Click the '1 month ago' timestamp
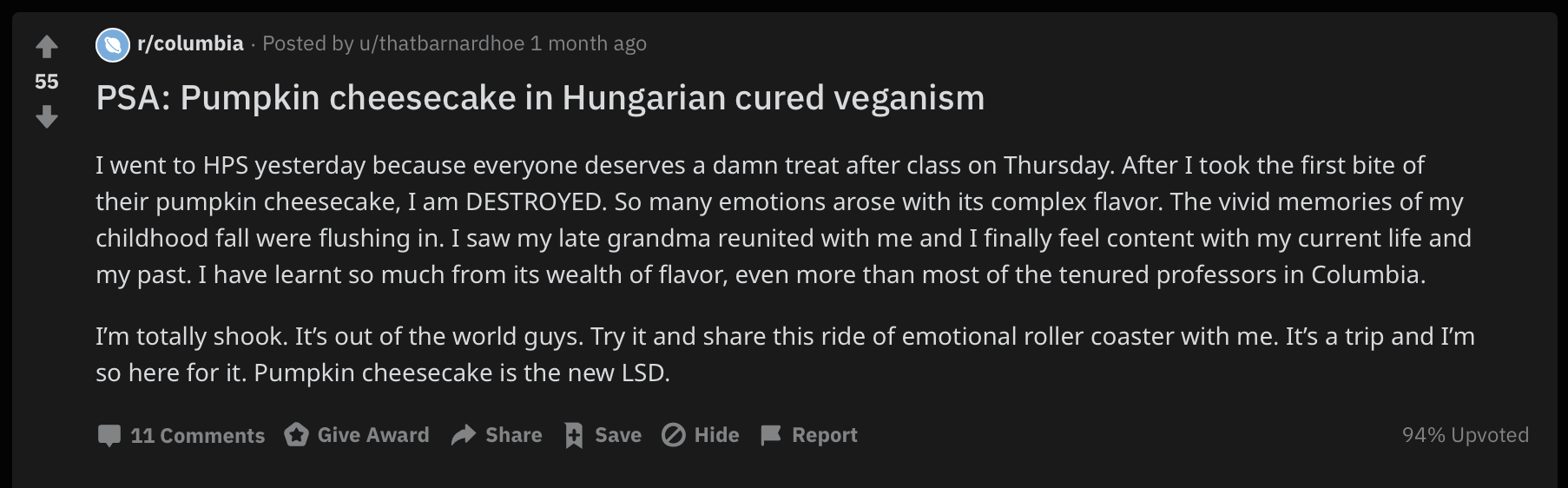 (588, 43)
